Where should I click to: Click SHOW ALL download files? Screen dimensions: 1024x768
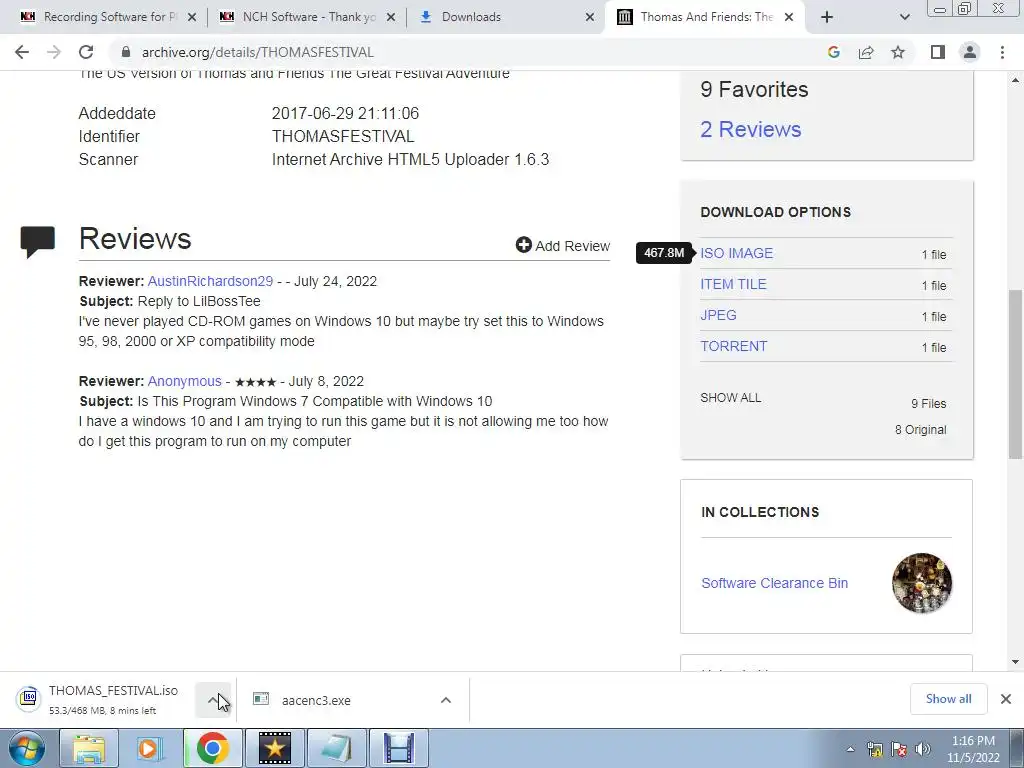pos(730,398)
